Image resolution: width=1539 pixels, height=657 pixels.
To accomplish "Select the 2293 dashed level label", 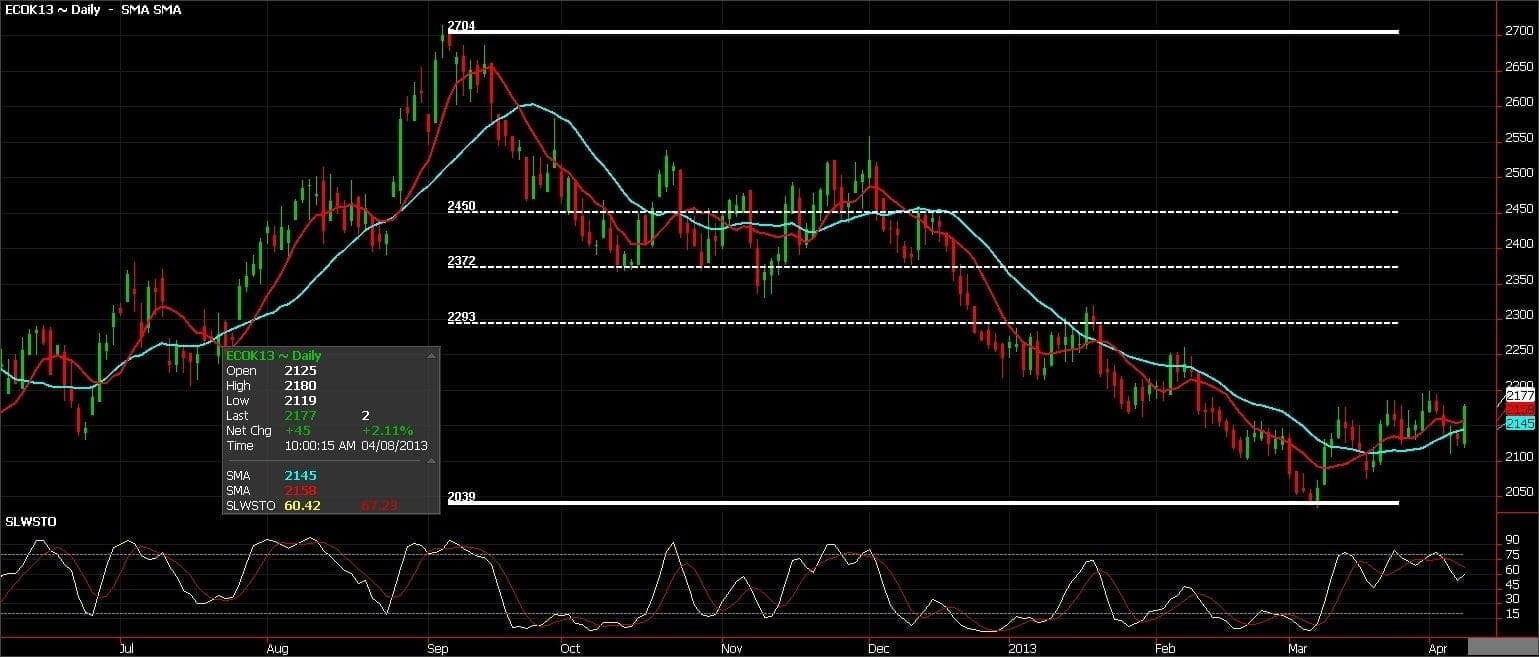I will tap(461, 317).
